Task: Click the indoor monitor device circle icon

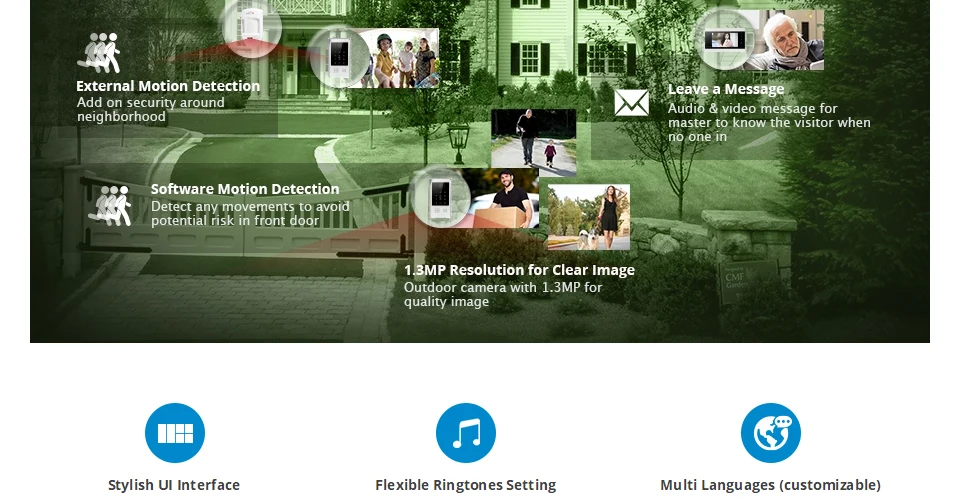Action: click(x=726, y=40)
